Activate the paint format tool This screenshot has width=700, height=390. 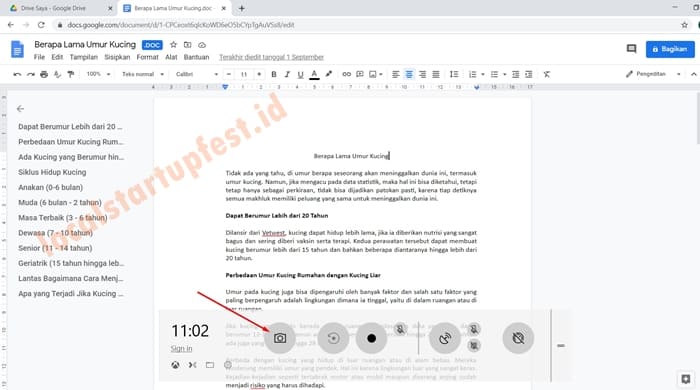click(71, 75)
